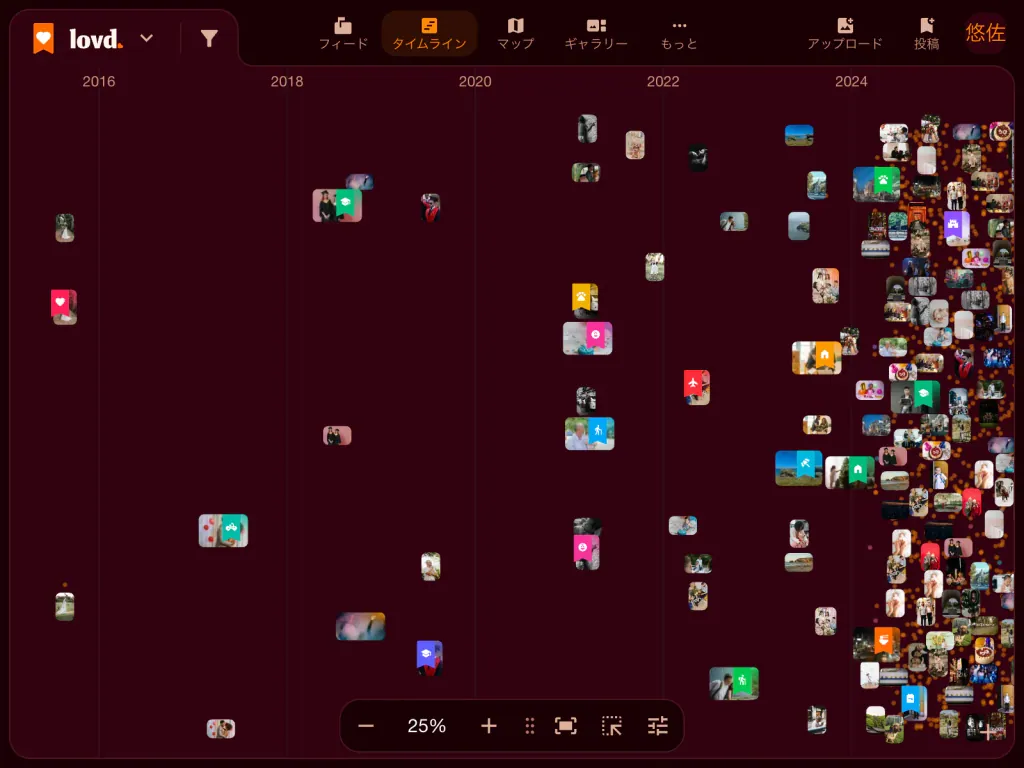Open the red graduate photo thumbnail near 2019
The height and width of the screenshot is (768, 1024).
tap(430, 208)
